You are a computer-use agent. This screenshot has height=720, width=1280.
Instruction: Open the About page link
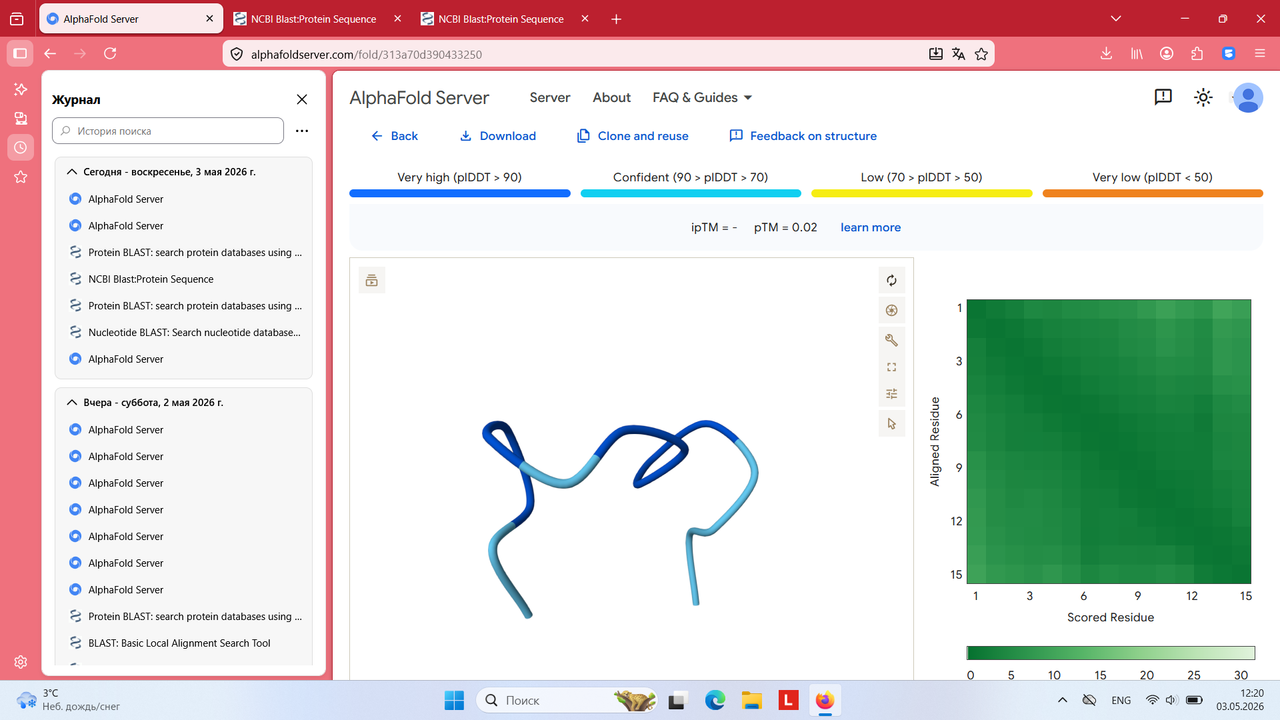click(612, 97)
